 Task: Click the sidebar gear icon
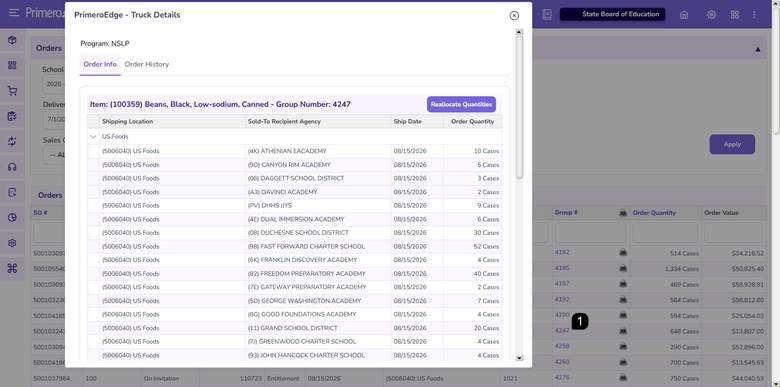coord(12,243)
